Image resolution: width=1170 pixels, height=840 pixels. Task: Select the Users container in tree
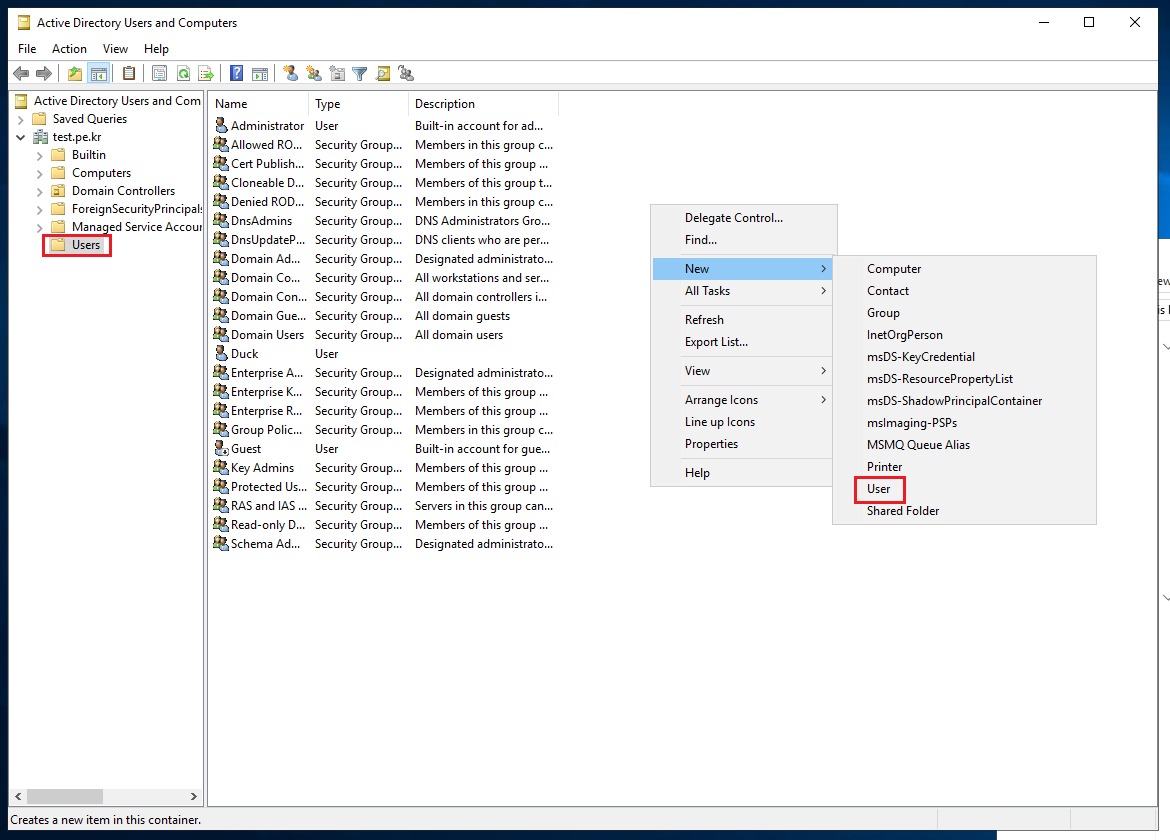click(x=86, y=245)
